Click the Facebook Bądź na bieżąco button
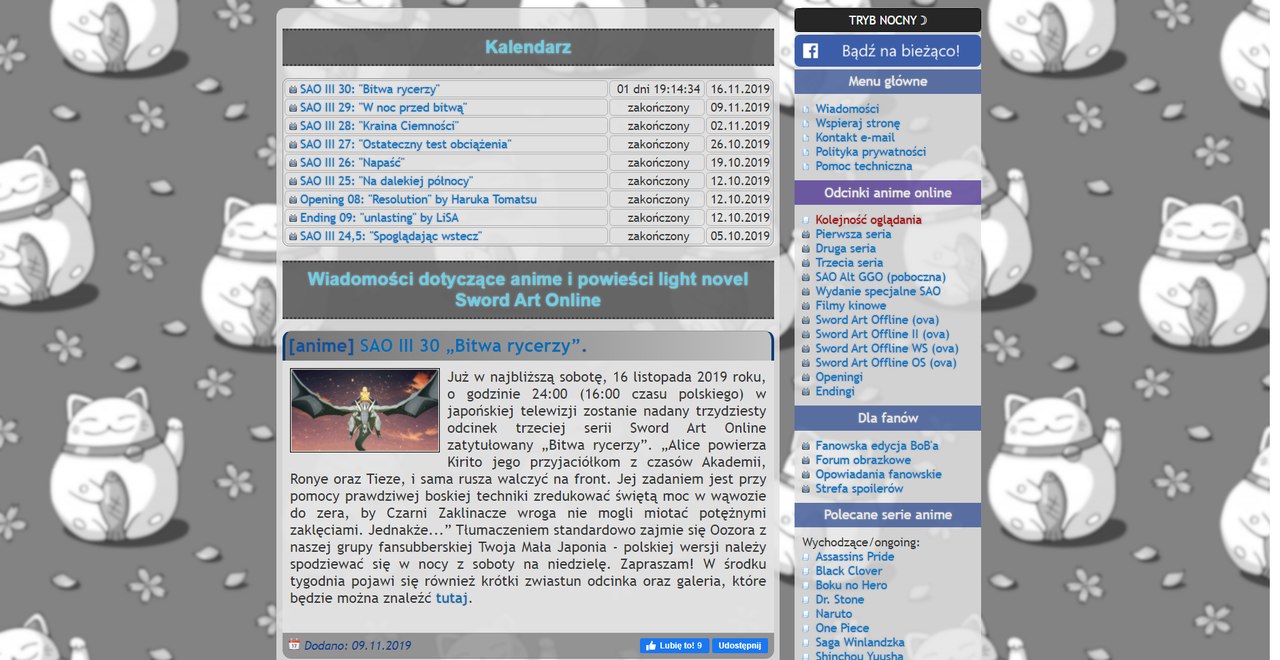 [887, 51]
